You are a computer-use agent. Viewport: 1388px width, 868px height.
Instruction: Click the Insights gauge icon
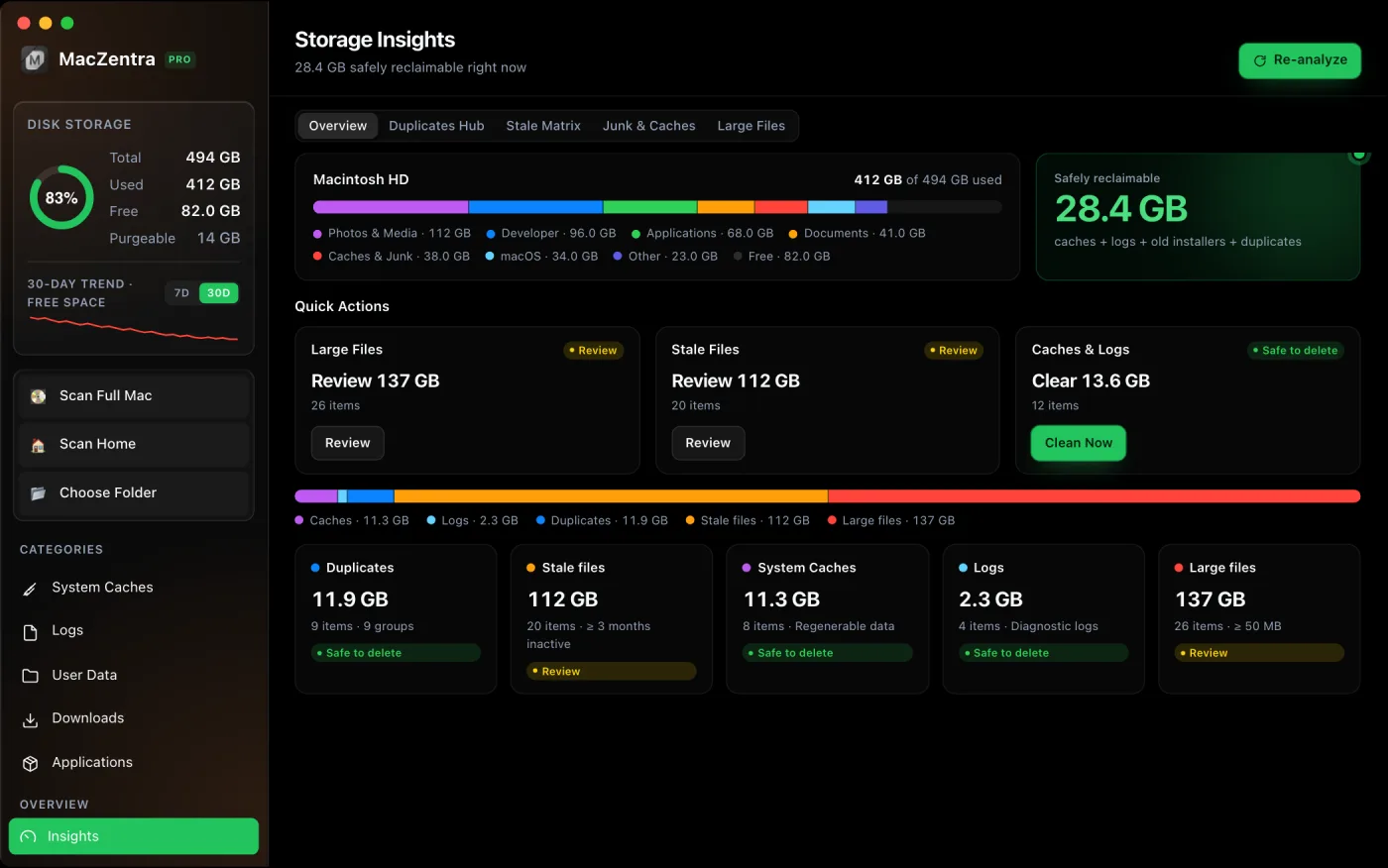(x=28, y=837)
